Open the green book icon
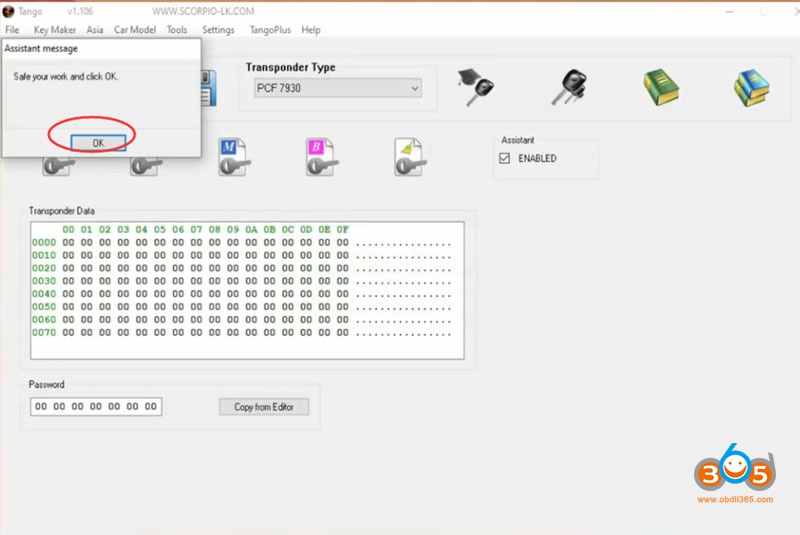The width and height of the screenshot is (800, 535). pyautogui.click(x=661, y=87)
